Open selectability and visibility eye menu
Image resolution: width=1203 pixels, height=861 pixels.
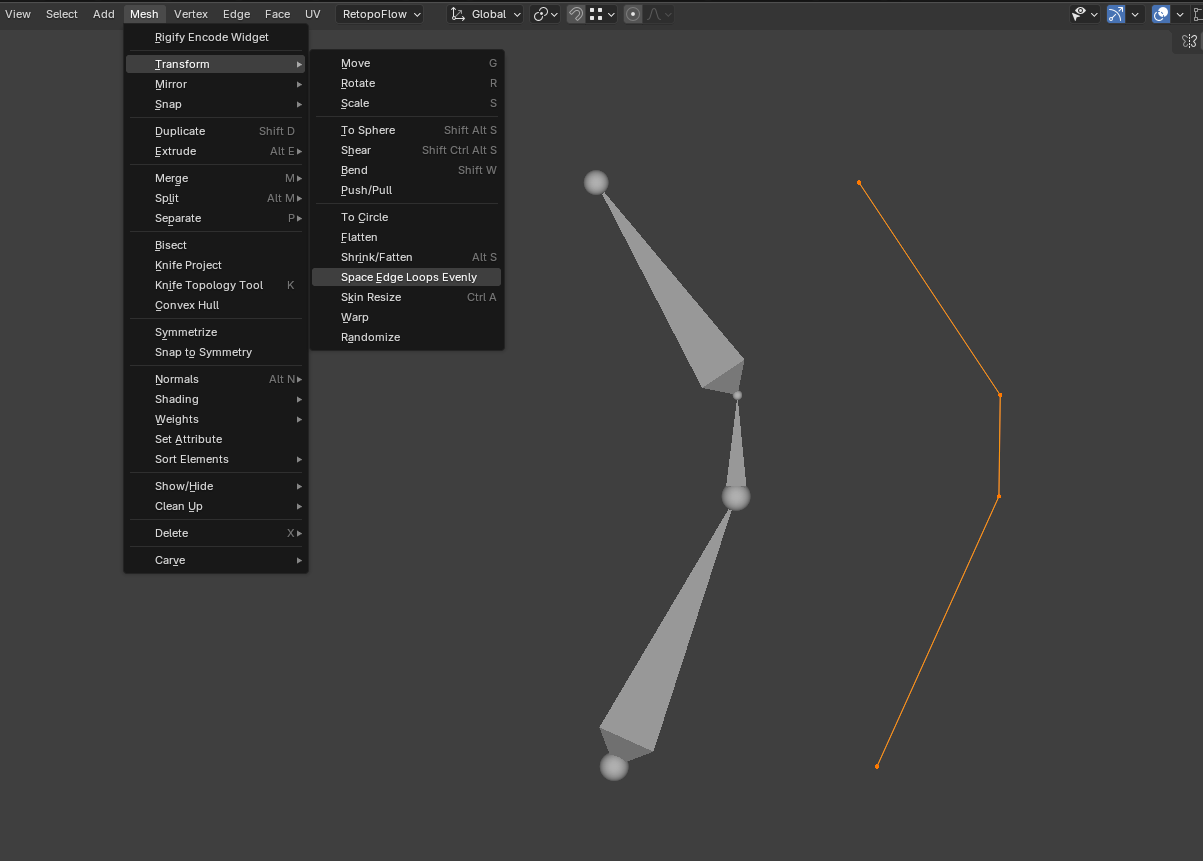coord(1084,14)
